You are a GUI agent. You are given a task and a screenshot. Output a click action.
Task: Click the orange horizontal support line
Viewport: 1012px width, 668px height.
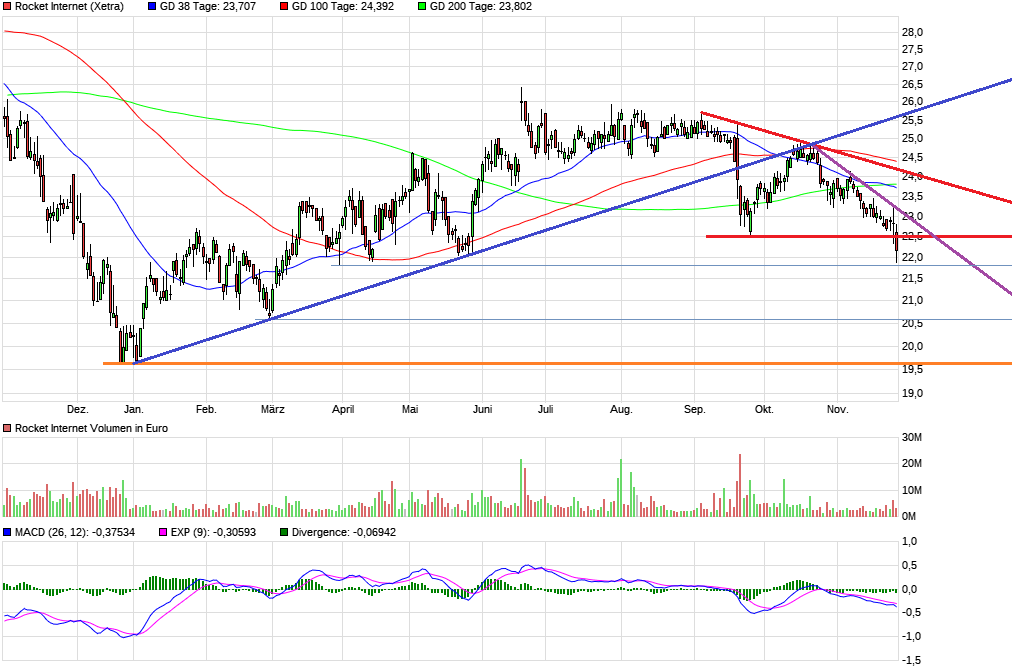(x=500, y=362)
